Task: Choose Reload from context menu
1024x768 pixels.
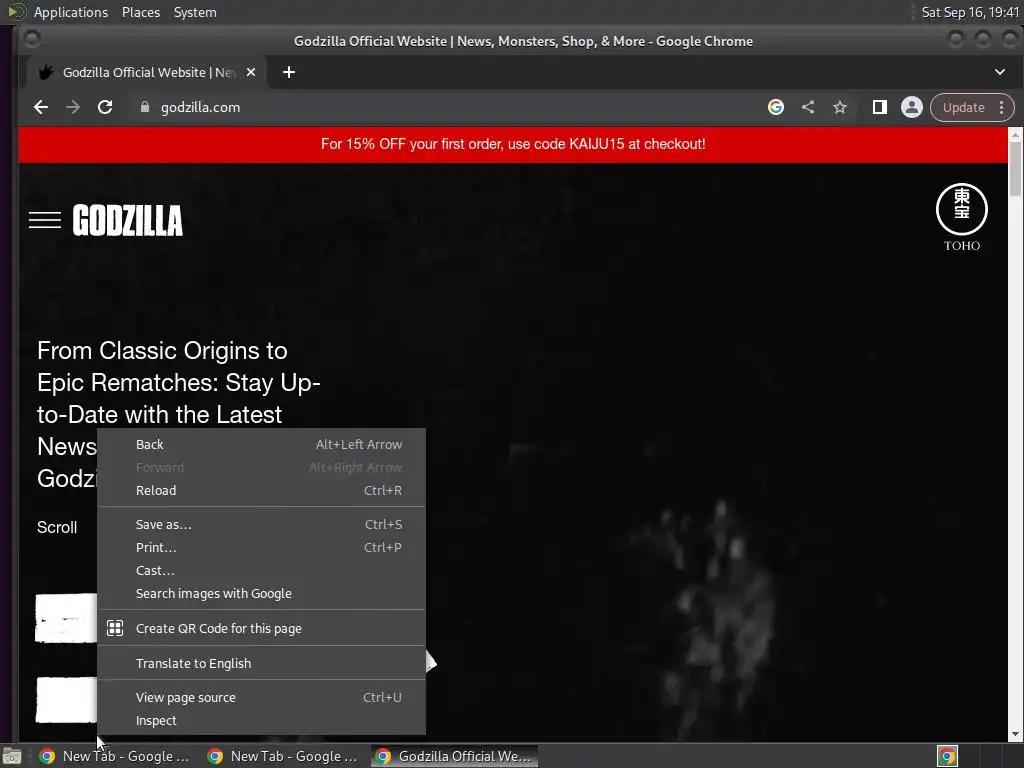Action: click(x=261, y=490)
